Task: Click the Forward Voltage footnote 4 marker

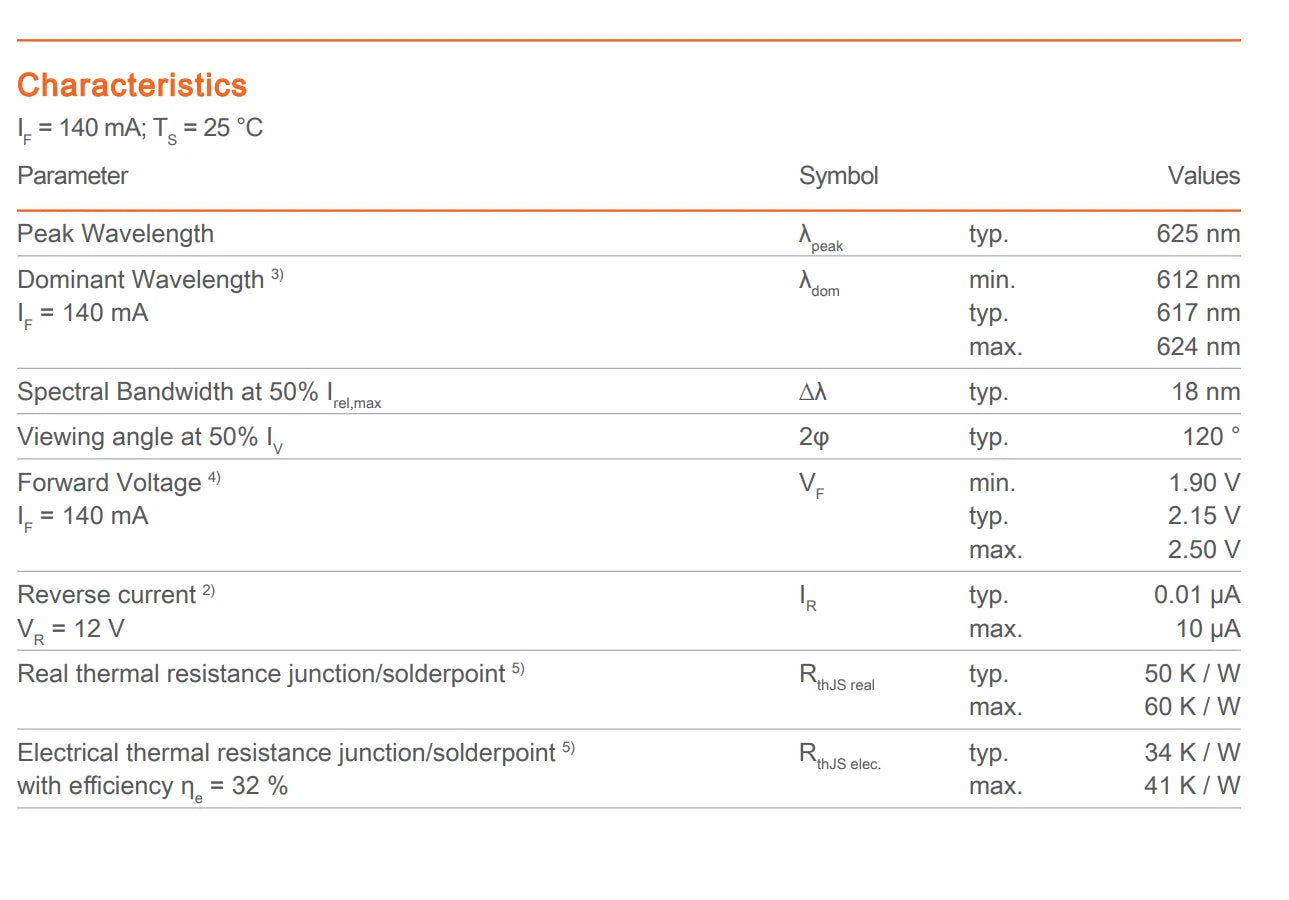Action: coord(214,477)
